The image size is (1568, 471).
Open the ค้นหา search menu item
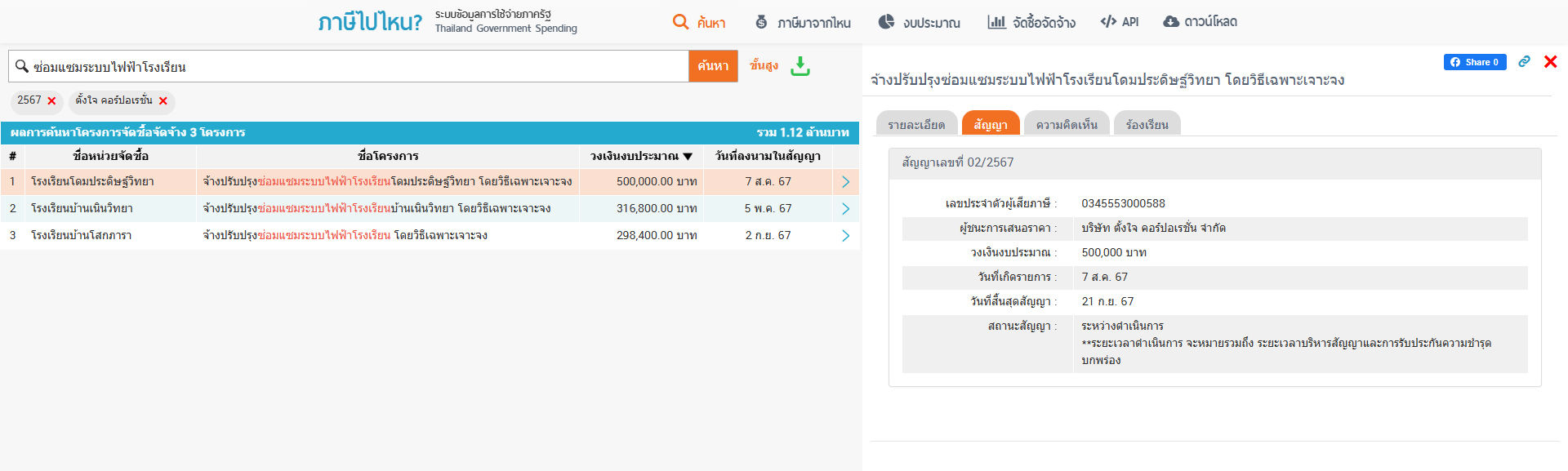699,22
